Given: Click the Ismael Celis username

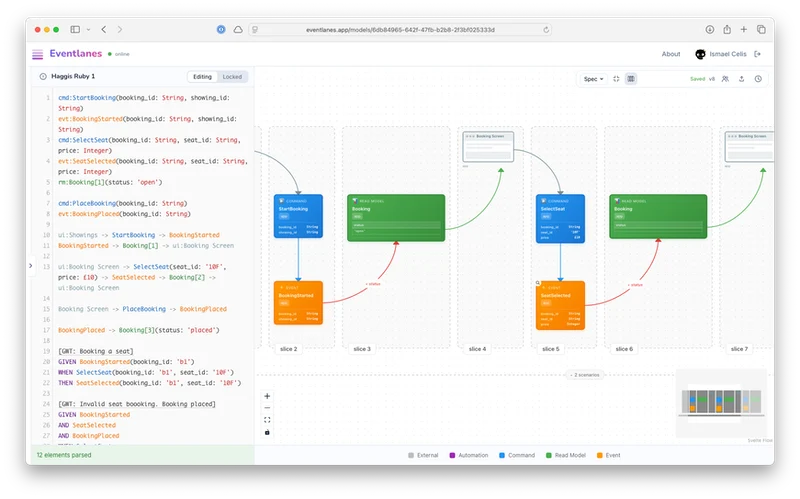Looking at the screenshot, I should click(728, 54).
